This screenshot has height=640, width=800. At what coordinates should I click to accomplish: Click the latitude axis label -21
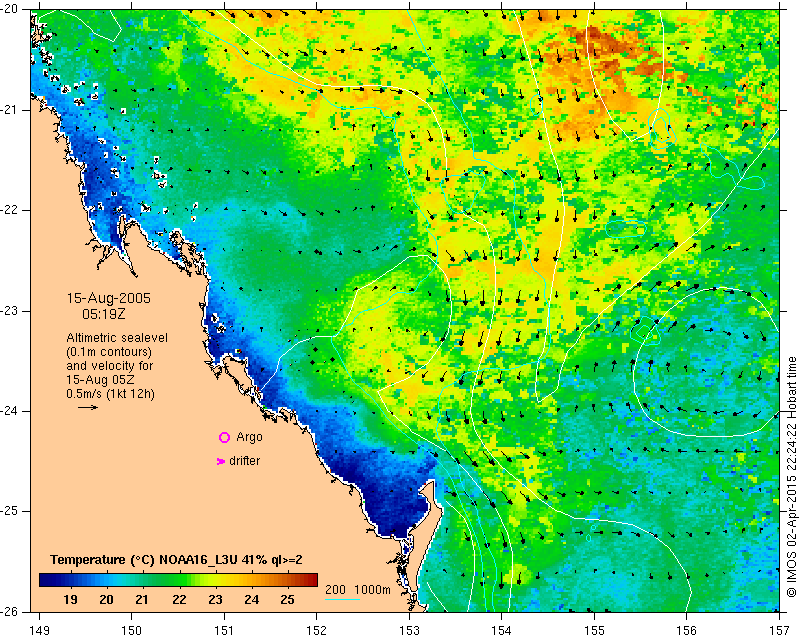[x=10, y=110]
